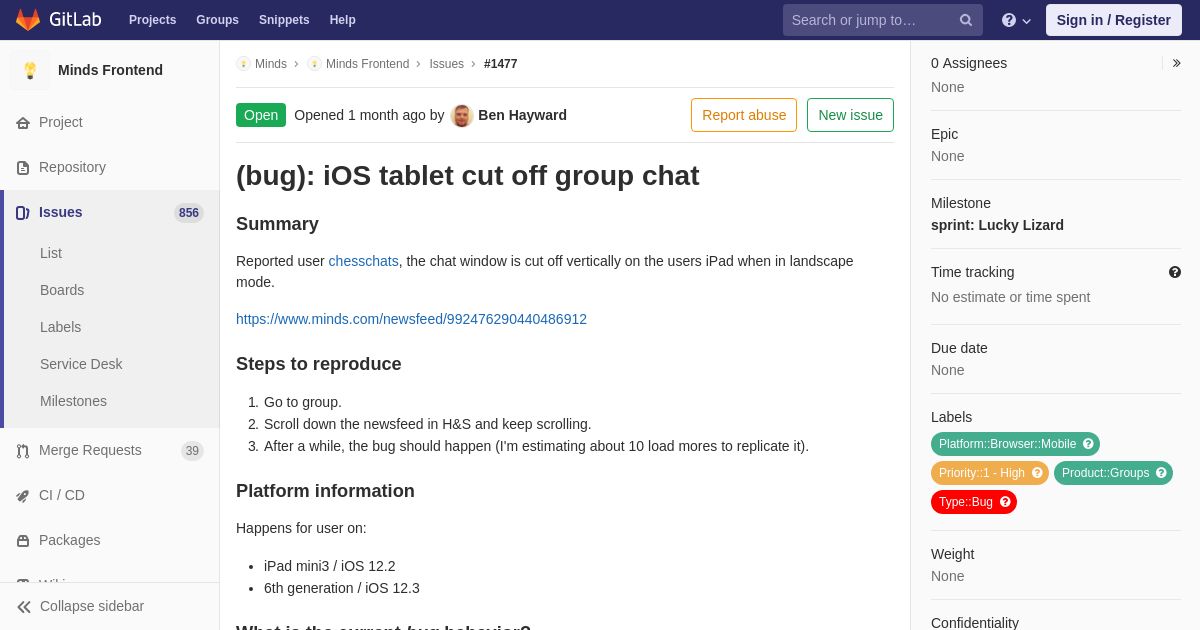Open the Projects menu

[x=152, y=20]
